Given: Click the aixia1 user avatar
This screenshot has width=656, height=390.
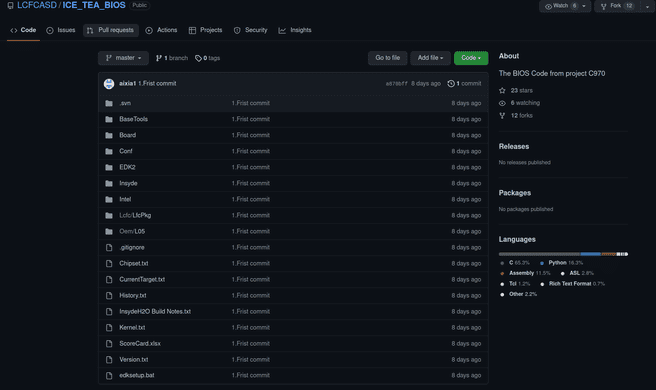Looking at the screenshot, I should click(109, 84).
